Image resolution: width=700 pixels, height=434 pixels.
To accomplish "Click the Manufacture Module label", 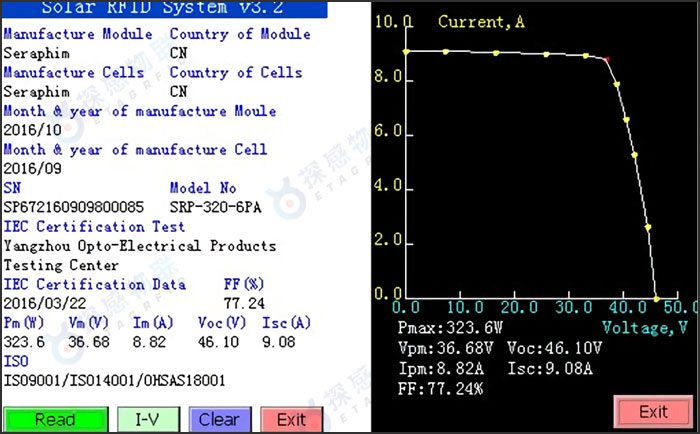I will pos(78,34).
